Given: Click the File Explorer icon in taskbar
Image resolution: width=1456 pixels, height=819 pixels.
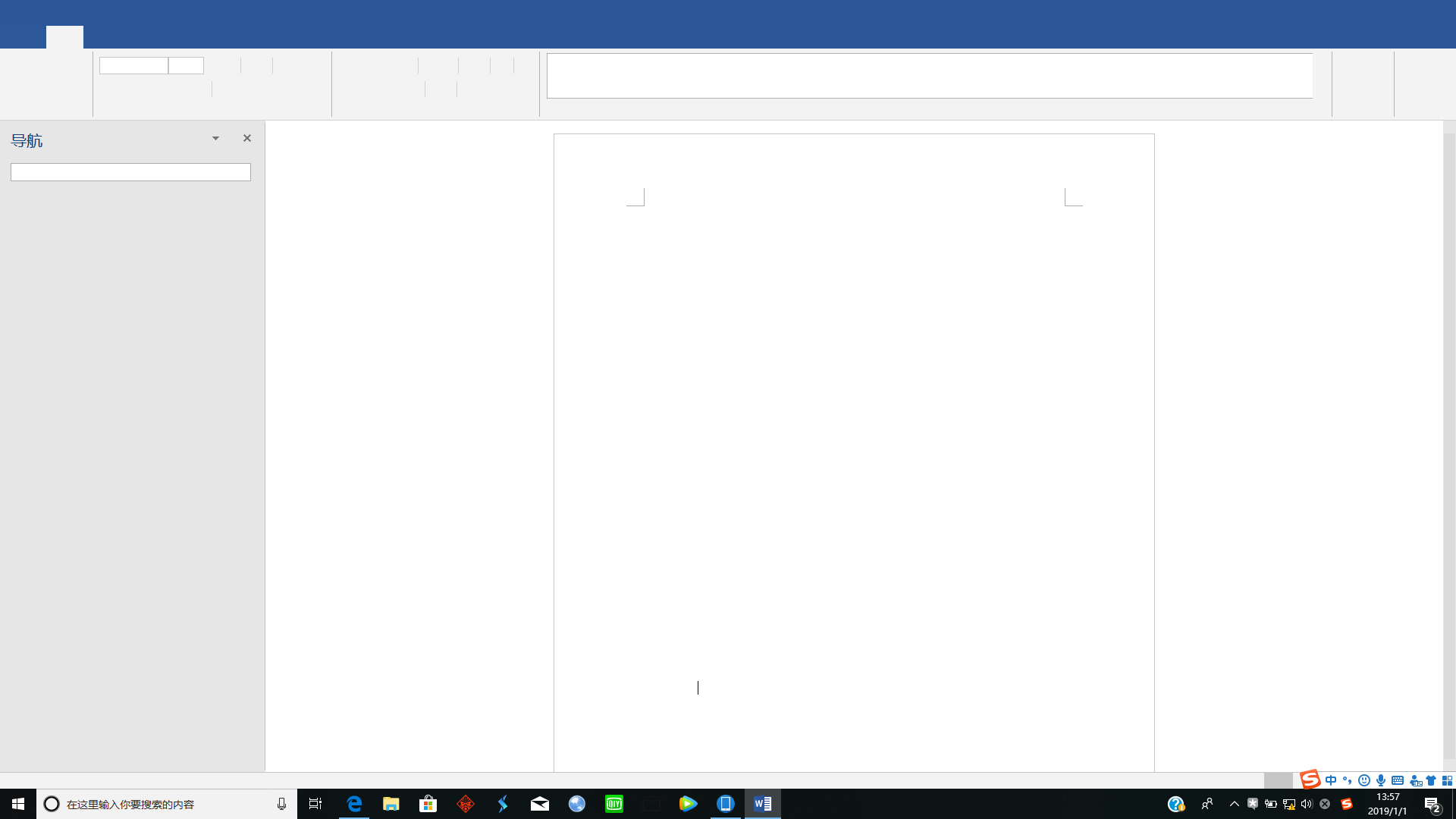Looking at the screenshot, I should 391,803.
